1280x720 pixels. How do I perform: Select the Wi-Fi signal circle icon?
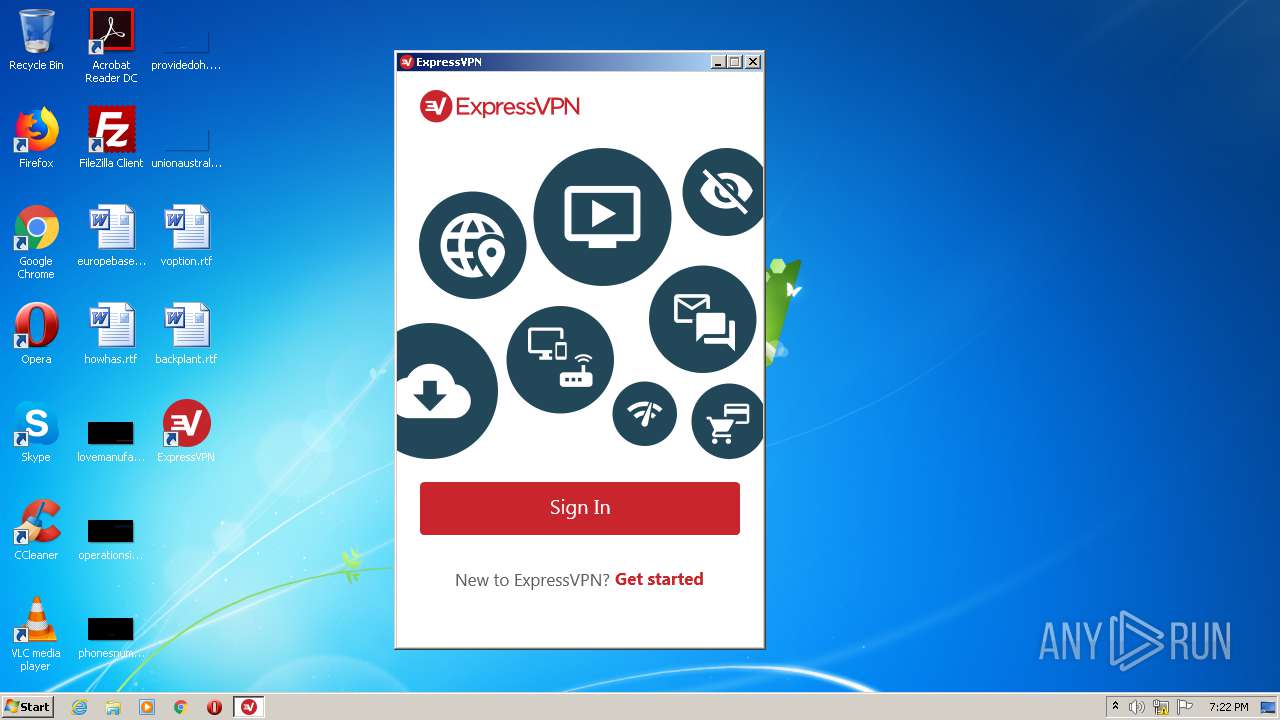[x=645, y=414]
